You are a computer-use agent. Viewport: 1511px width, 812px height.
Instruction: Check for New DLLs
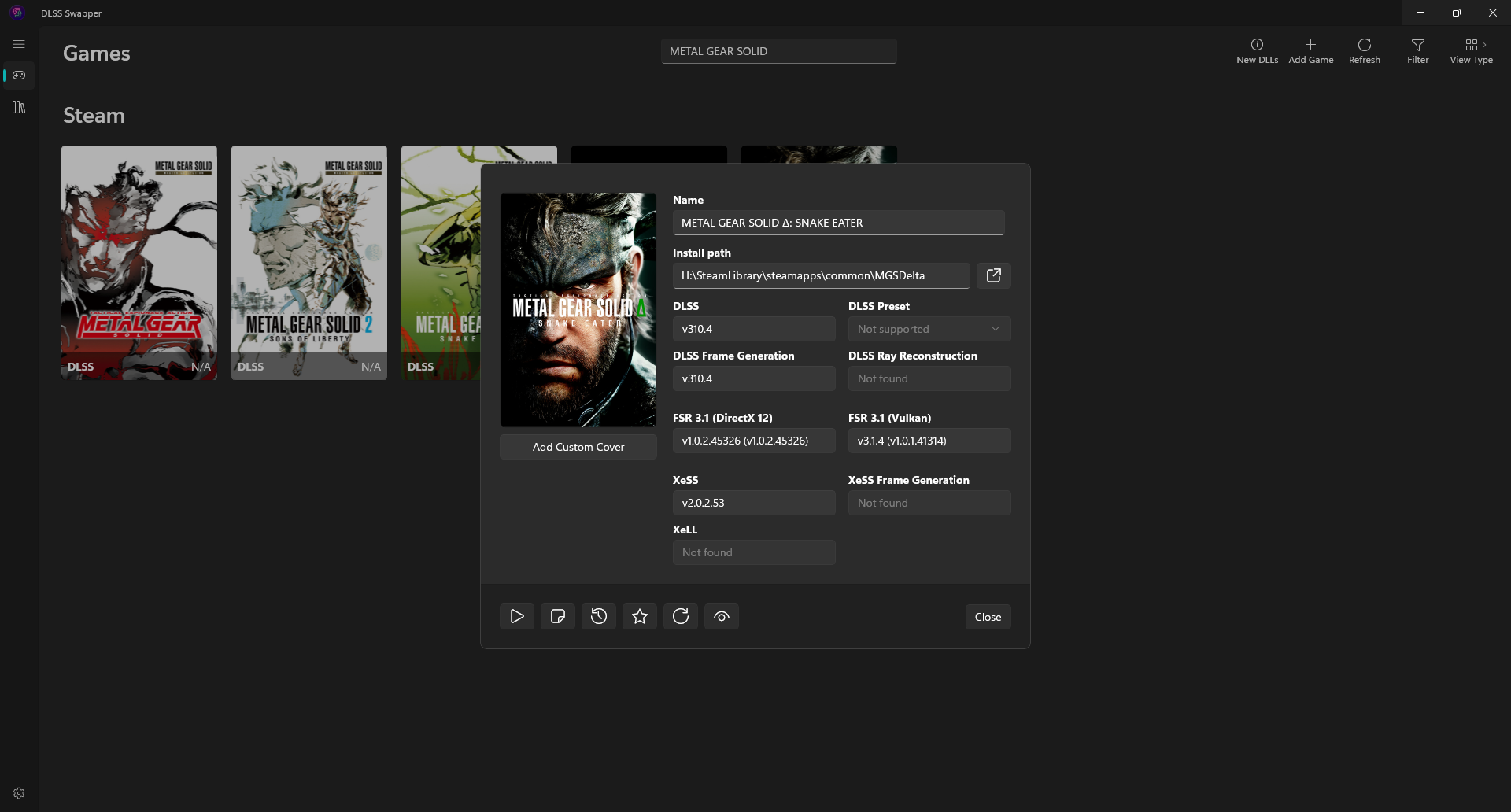click(x=1257, y=51)
